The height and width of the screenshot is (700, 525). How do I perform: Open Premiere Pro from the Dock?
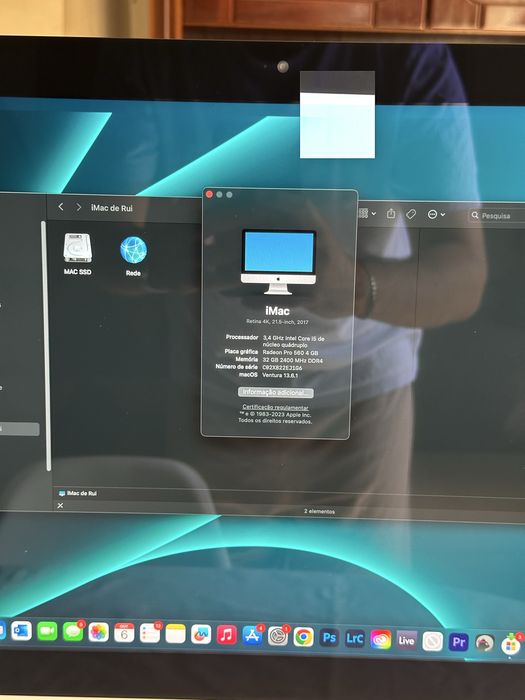pyautogui.click(x=458, y=642)
